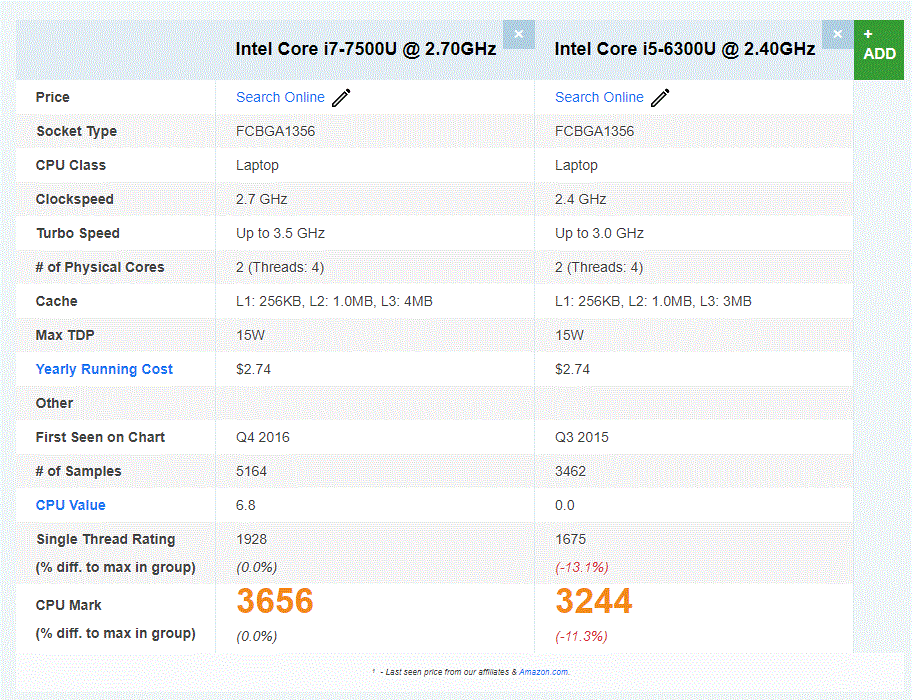
Task: Edit price with pencil icon for i5-6300U
Action: [660, 98]
